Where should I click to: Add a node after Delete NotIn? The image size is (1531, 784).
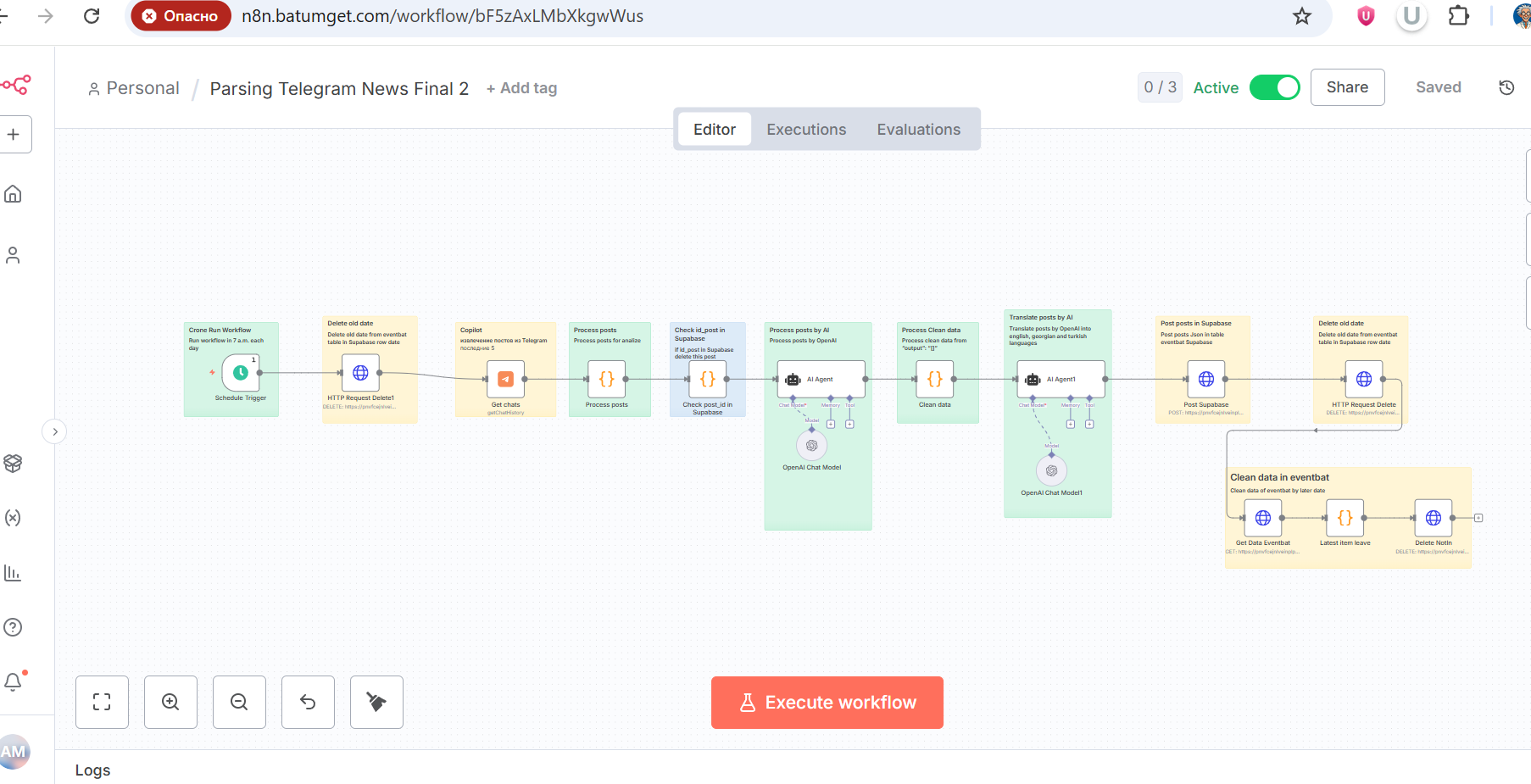1478,518
